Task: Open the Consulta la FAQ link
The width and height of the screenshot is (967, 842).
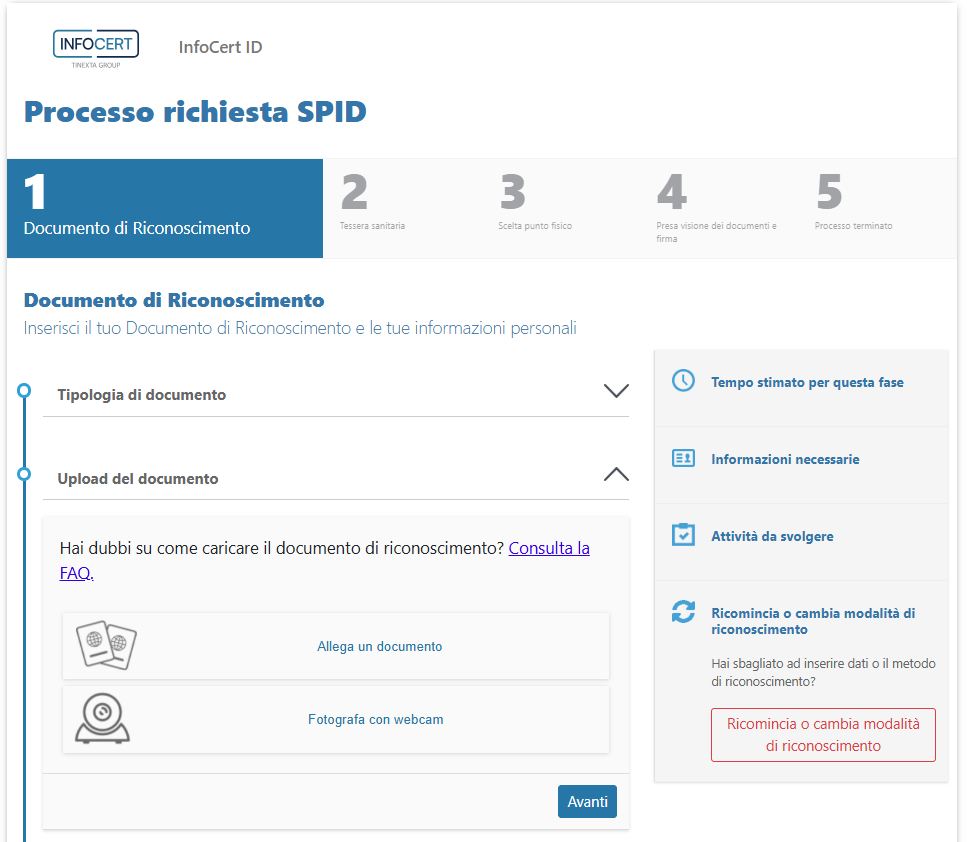Action: [x=548, y=549]
